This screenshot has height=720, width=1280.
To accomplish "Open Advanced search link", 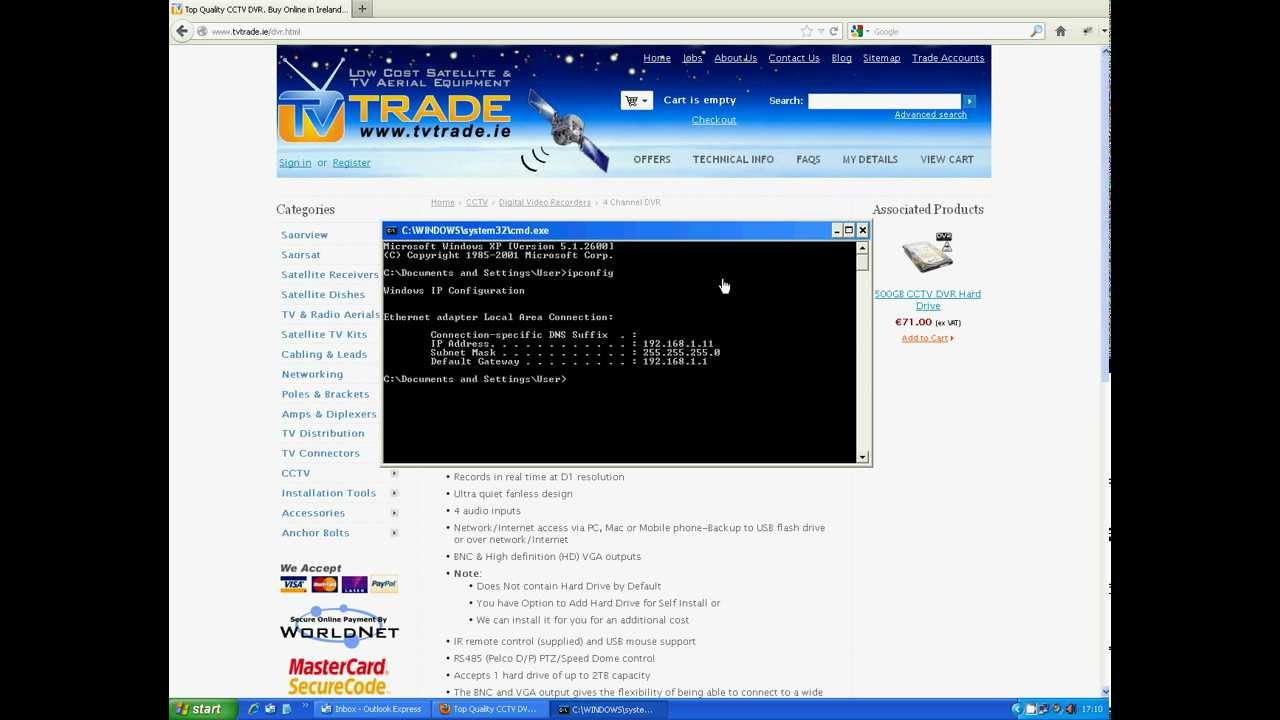I will (930, 115).
